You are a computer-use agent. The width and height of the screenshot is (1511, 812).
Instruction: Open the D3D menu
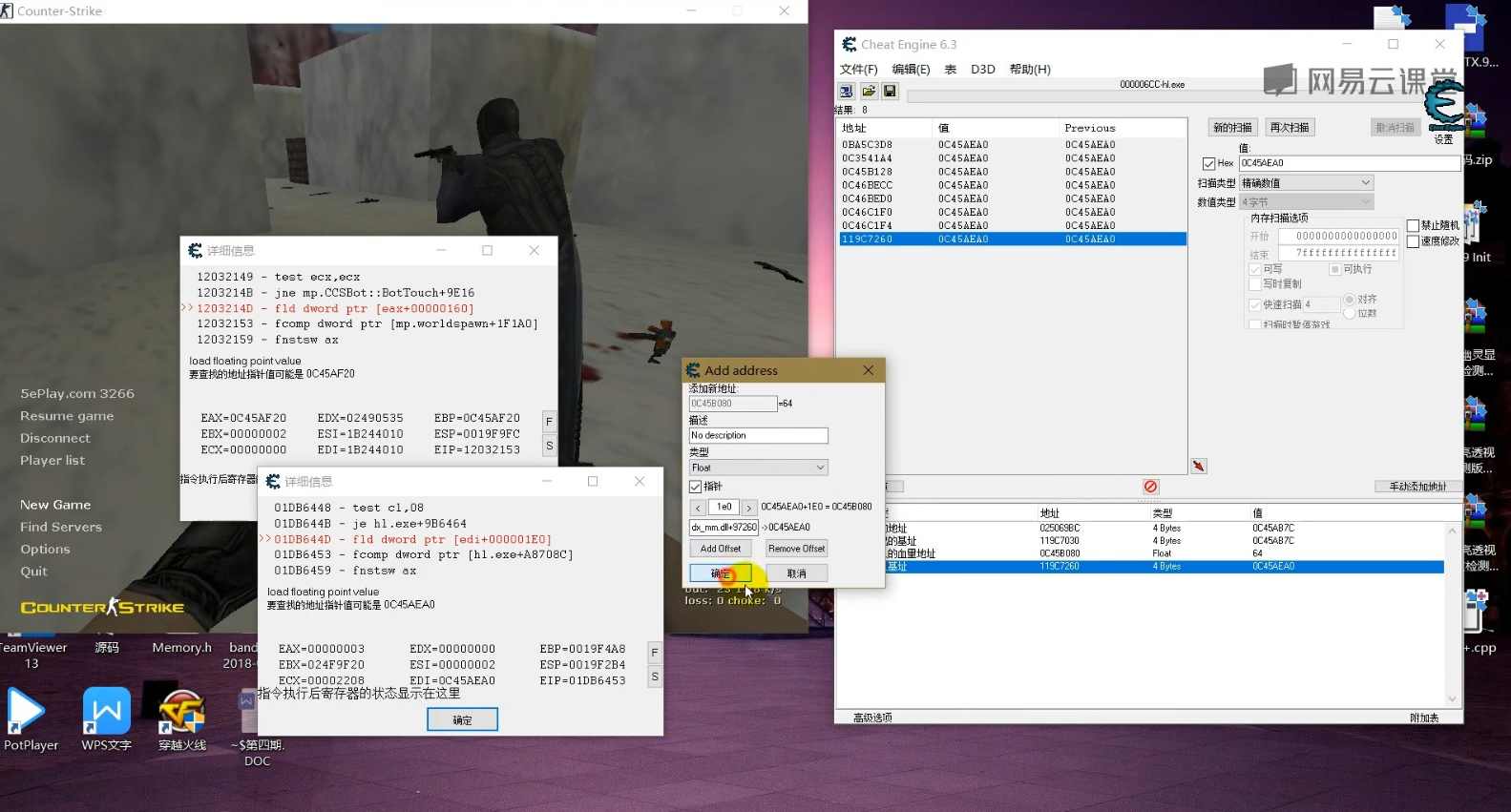click(982, 70)
